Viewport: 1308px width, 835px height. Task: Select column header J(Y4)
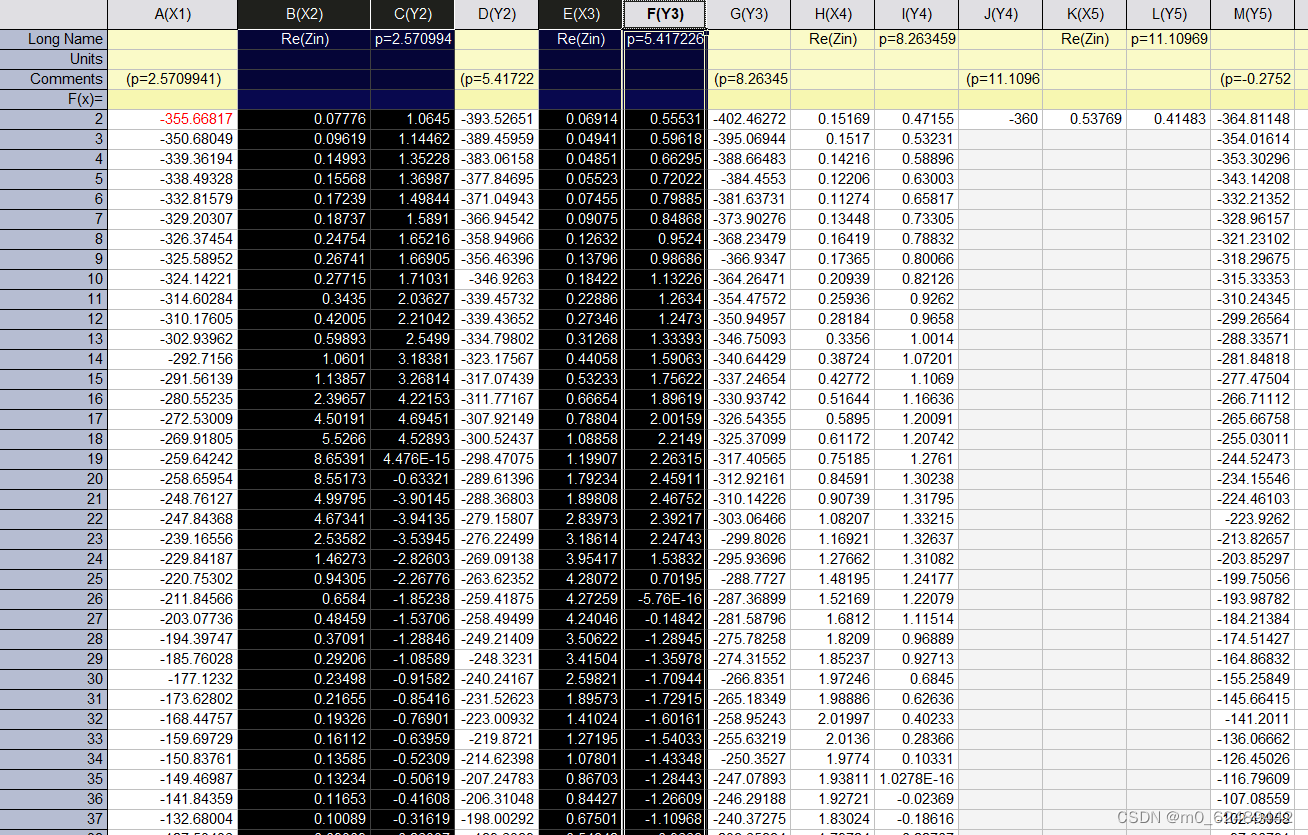click(1000, 14)
